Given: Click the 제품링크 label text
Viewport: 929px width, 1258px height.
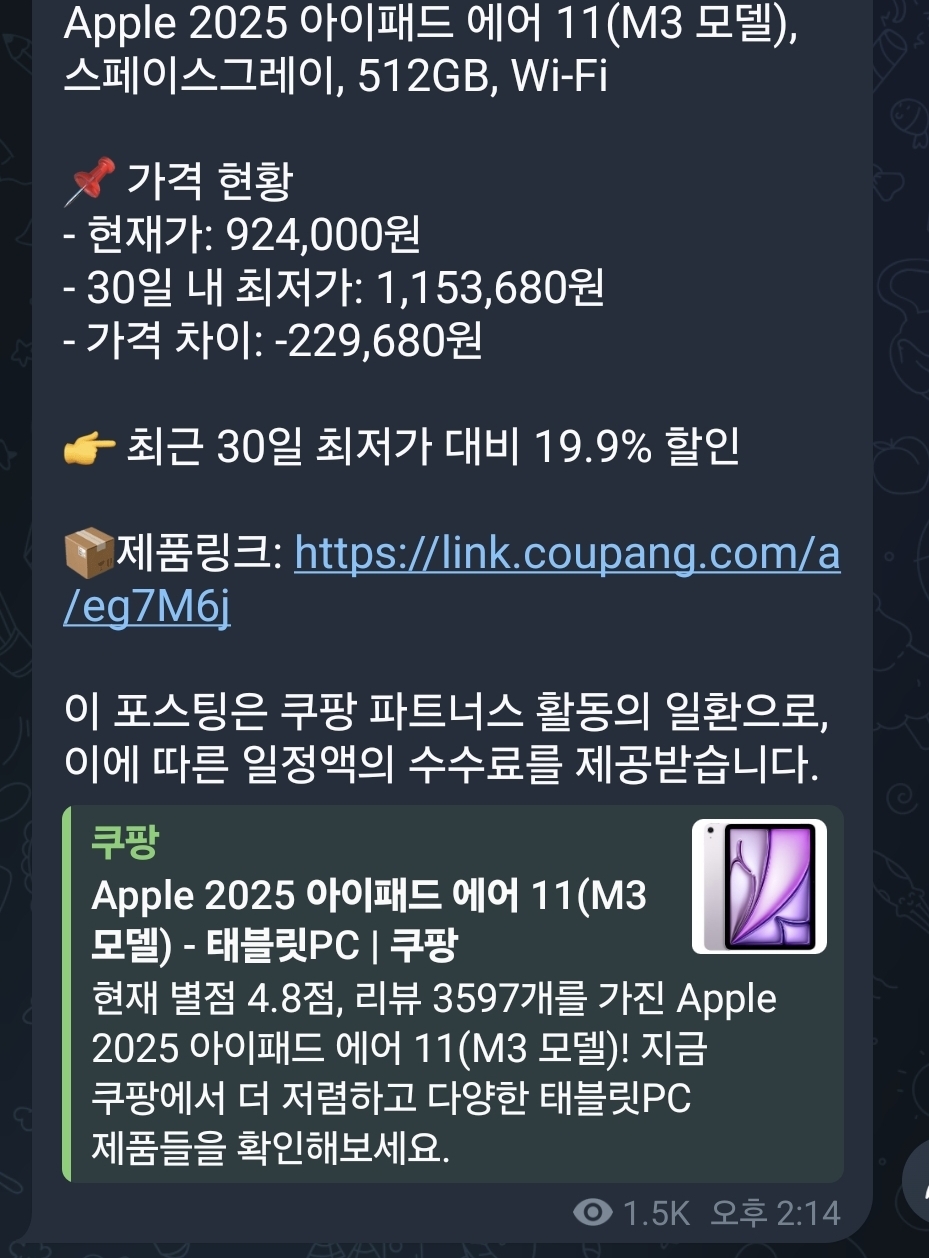Looking at the screenshot, I should [x=199, y=553].
